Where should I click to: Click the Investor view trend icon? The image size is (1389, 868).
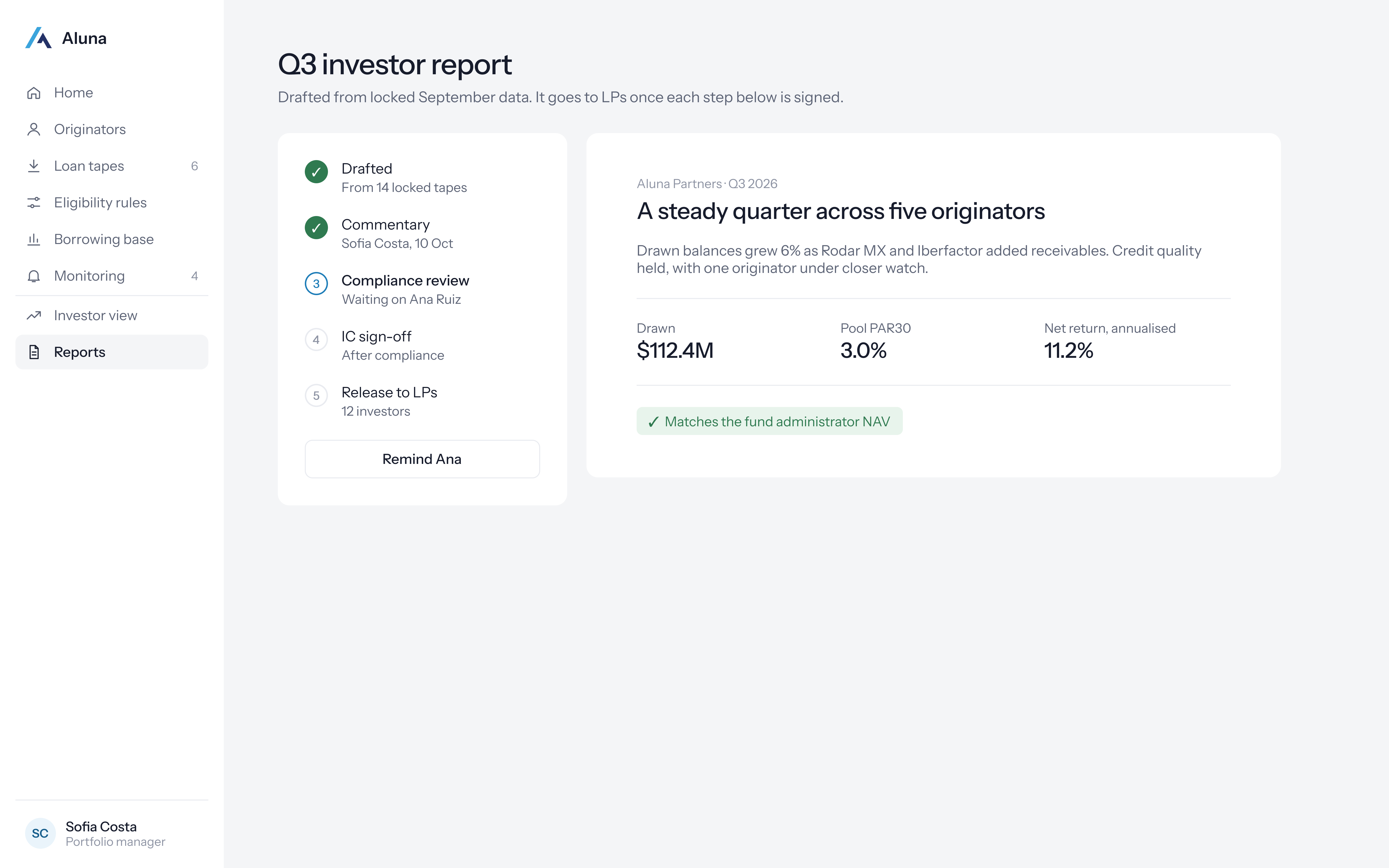[34, 315]
